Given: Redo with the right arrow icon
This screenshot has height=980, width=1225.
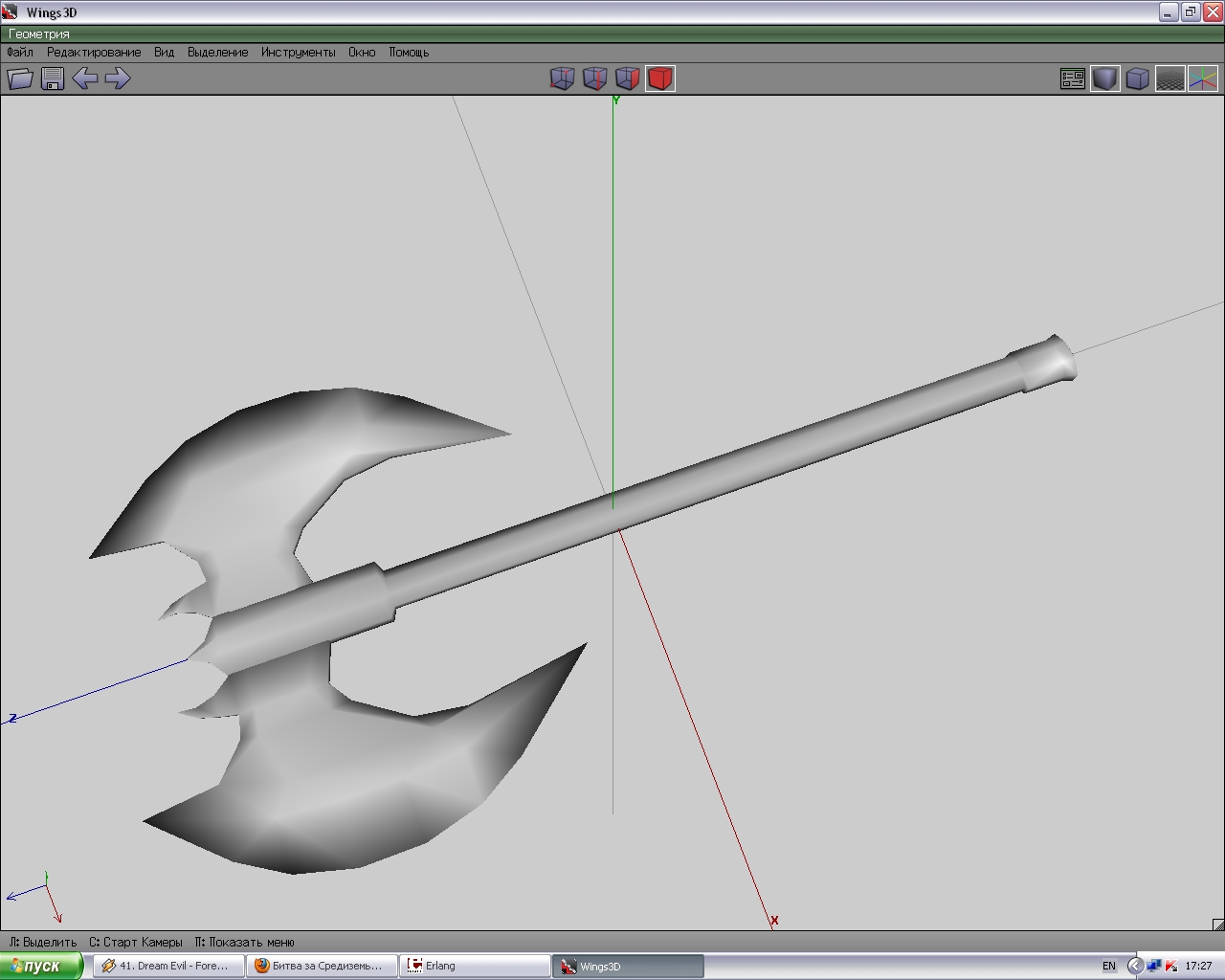Looking at the screenshot, I should 117,78.
